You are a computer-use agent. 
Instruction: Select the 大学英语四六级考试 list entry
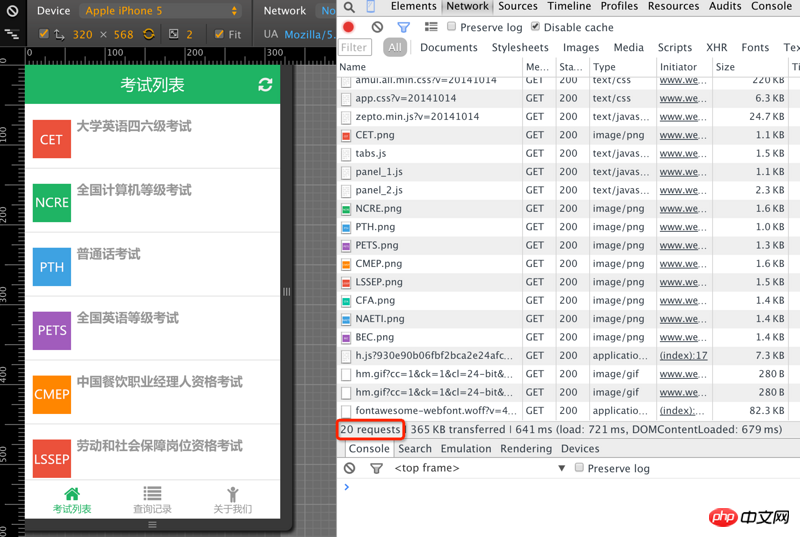click(153, 137)
